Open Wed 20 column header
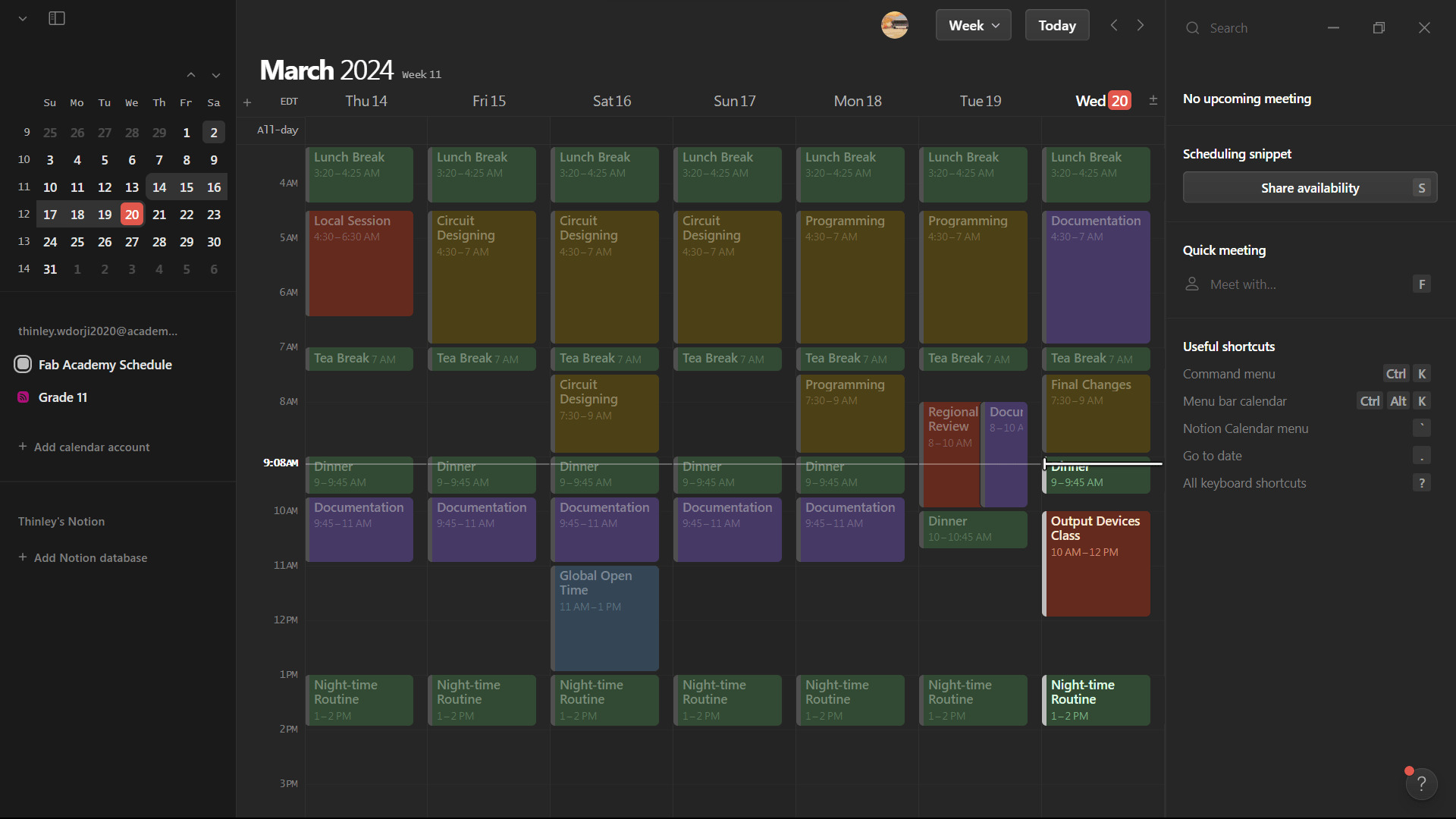The image size is (1456, 819). point(1103,101)
